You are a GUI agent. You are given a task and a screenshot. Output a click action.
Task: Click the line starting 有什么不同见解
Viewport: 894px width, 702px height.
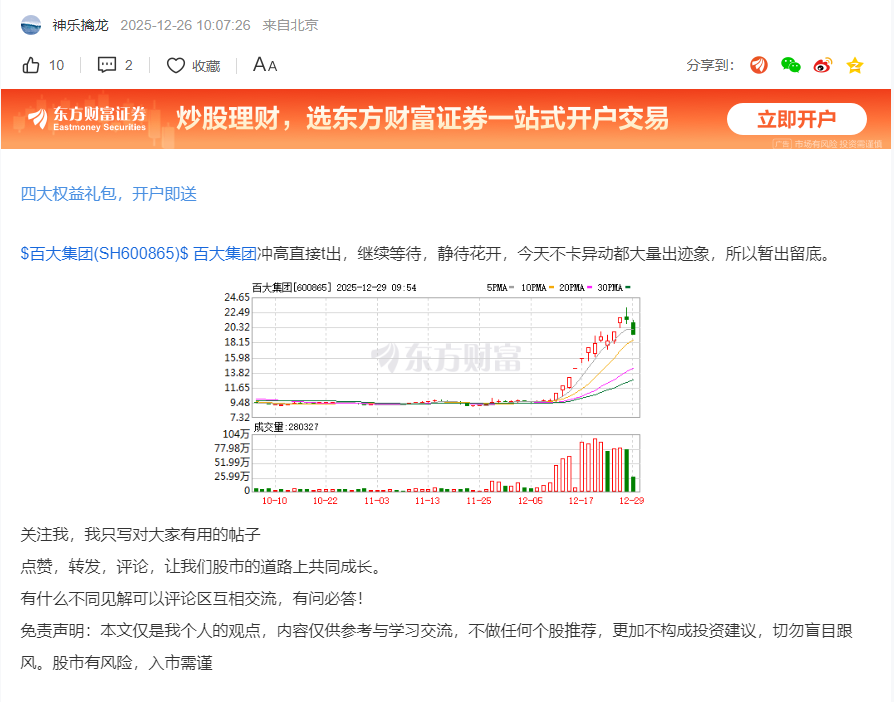(x=192, y=598)
